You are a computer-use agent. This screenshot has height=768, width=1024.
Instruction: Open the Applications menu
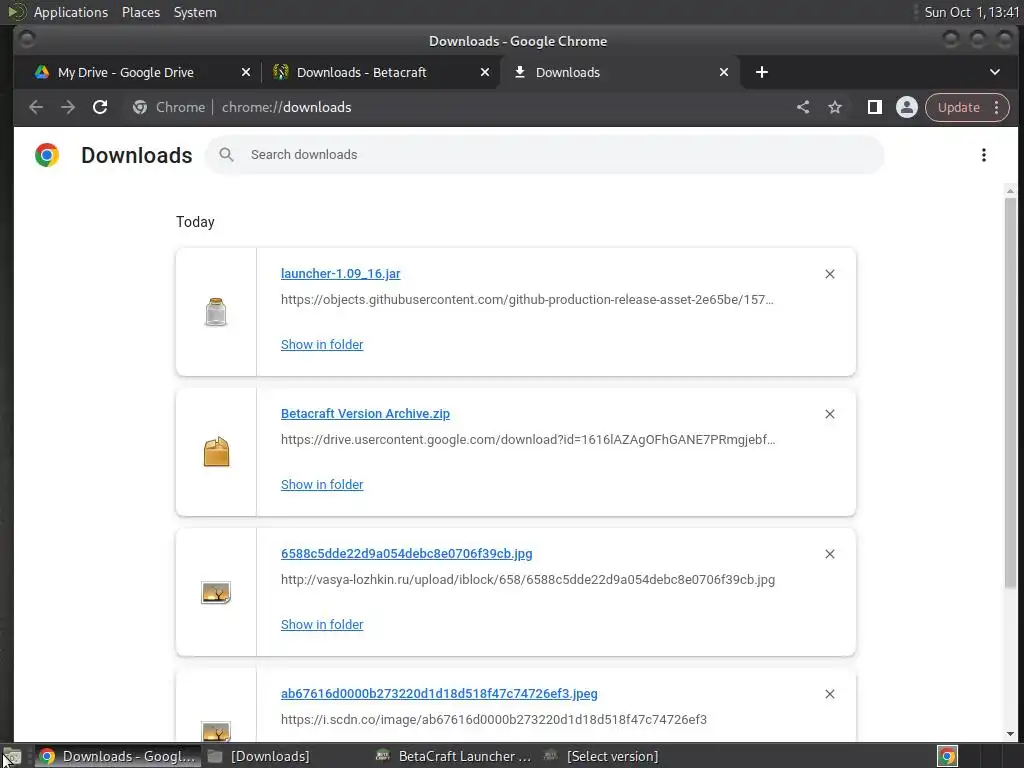71,12
